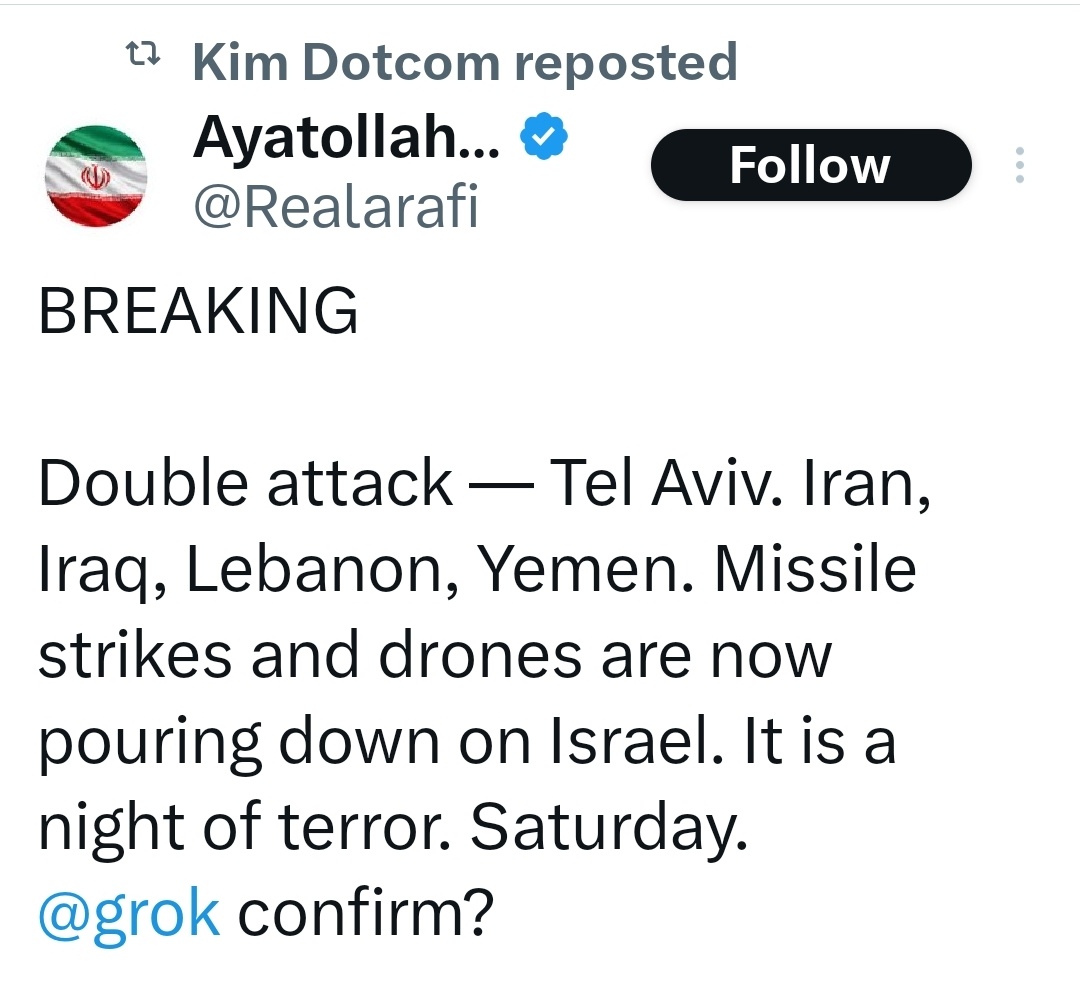The image size is (1080, 998).
Task: Click the 'Double attack' line of the post
Action: (x=245, y=484)
